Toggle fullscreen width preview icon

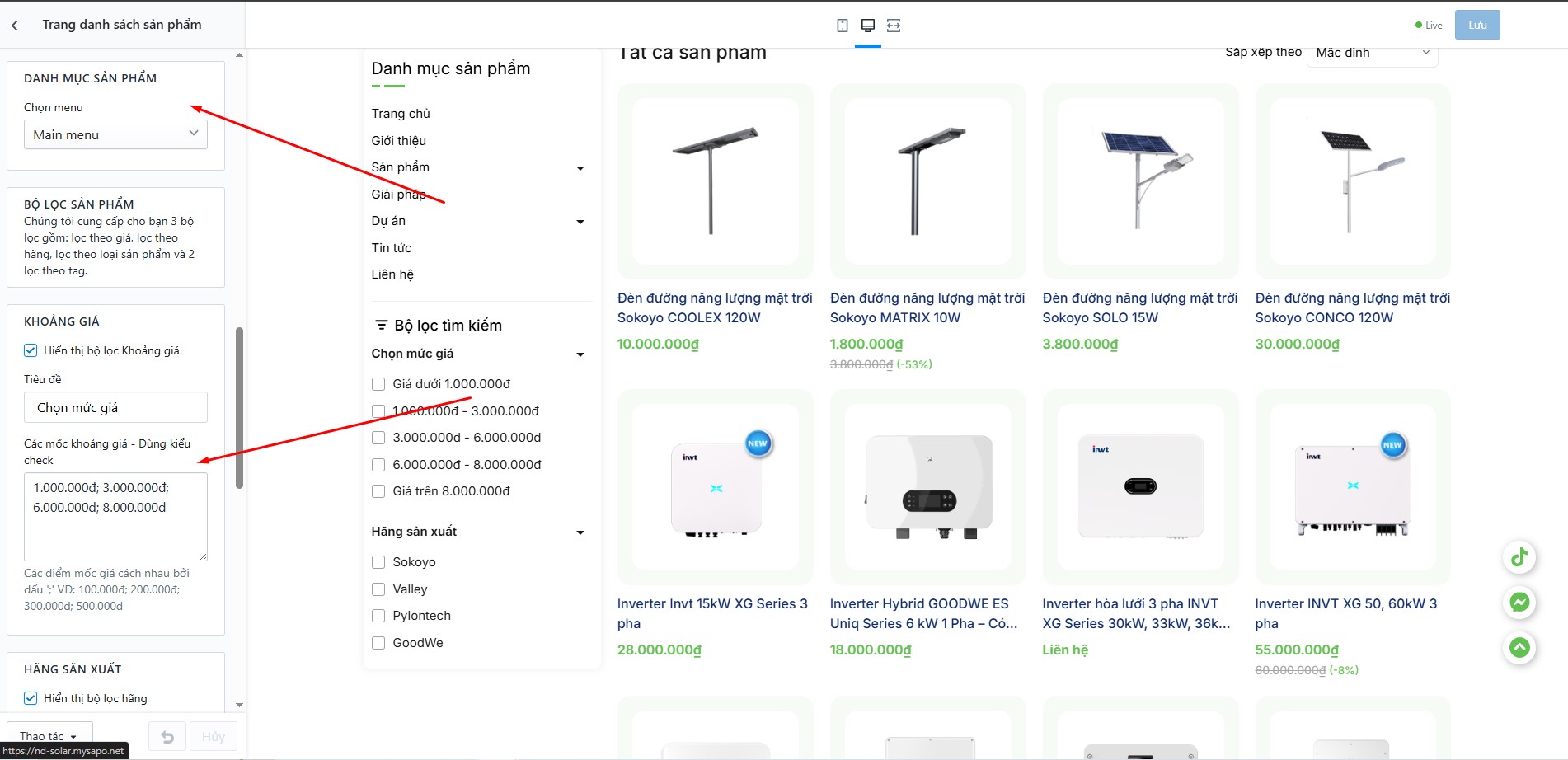tap(894, 26)
